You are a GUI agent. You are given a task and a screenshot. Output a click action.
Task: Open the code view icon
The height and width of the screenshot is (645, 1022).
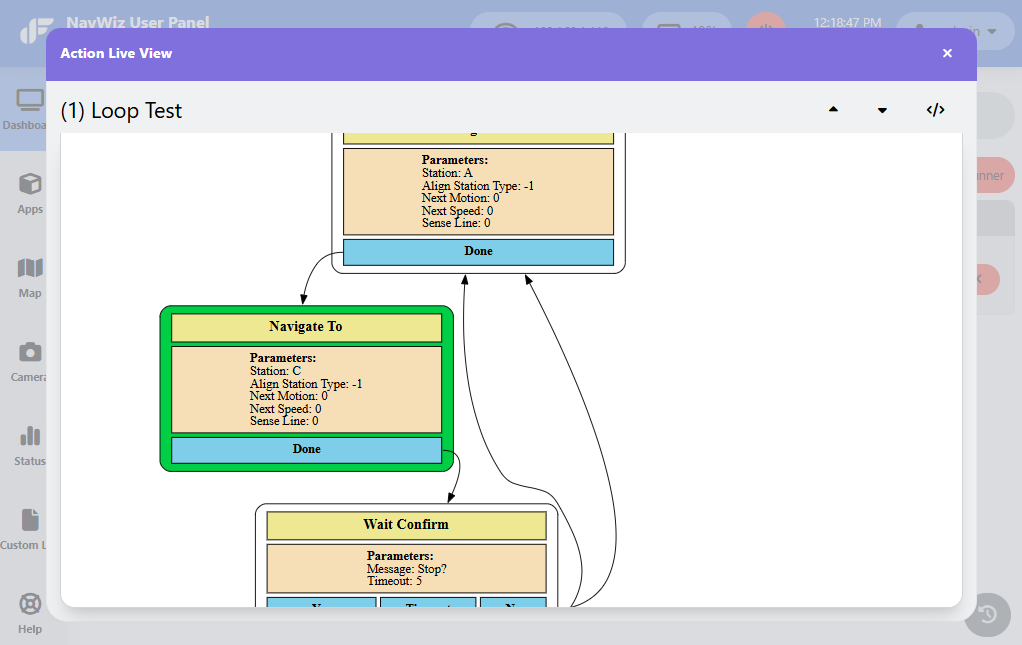click(935, 109)
